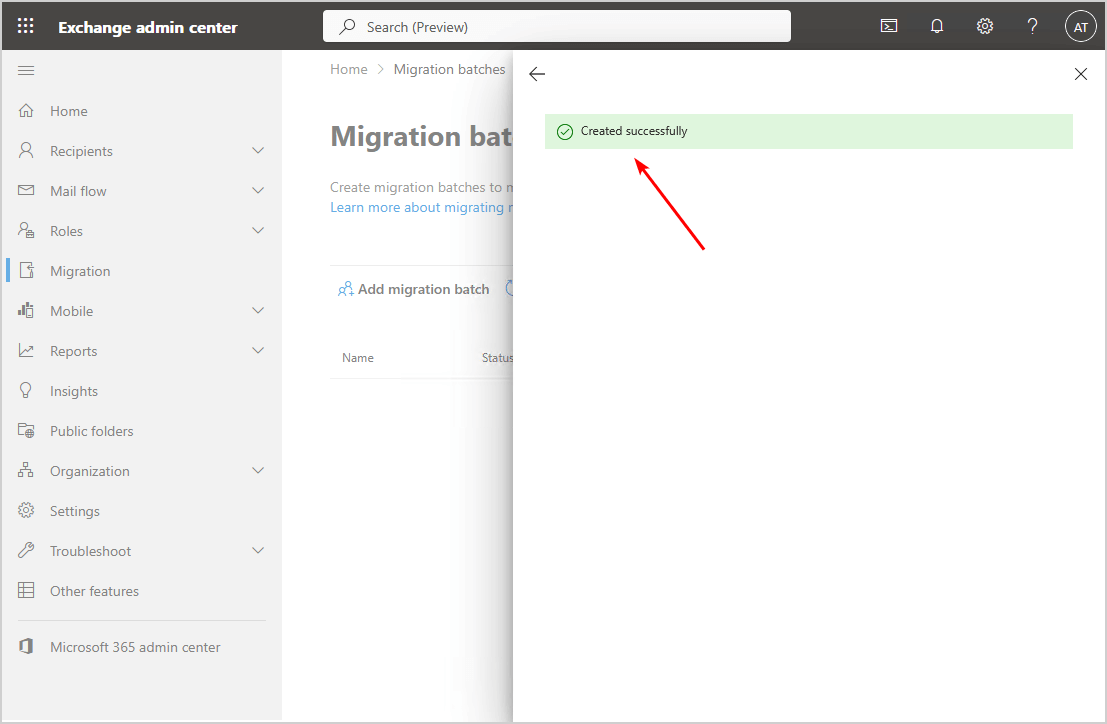Expand the Recipients section chevron
The image size is (1107, 724).
click(258, 151)
